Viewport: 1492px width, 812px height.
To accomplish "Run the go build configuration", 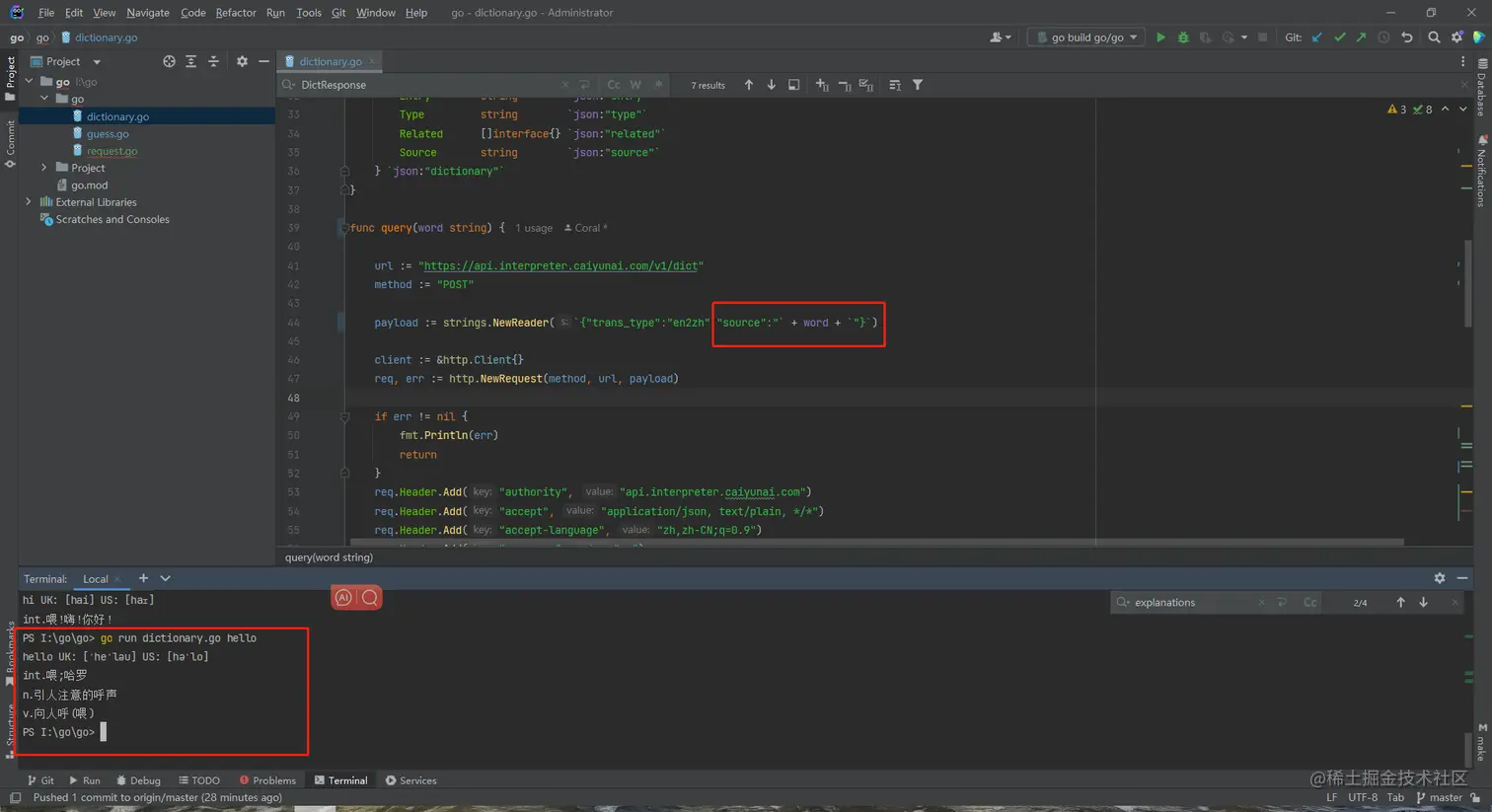I will point(1160,37).
